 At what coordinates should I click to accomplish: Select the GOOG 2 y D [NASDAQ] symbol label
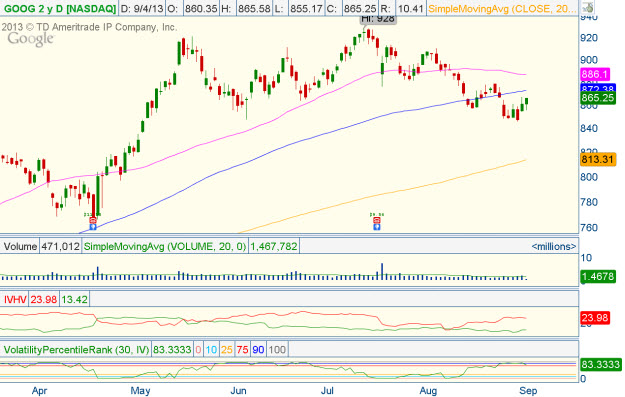(59, 8)
